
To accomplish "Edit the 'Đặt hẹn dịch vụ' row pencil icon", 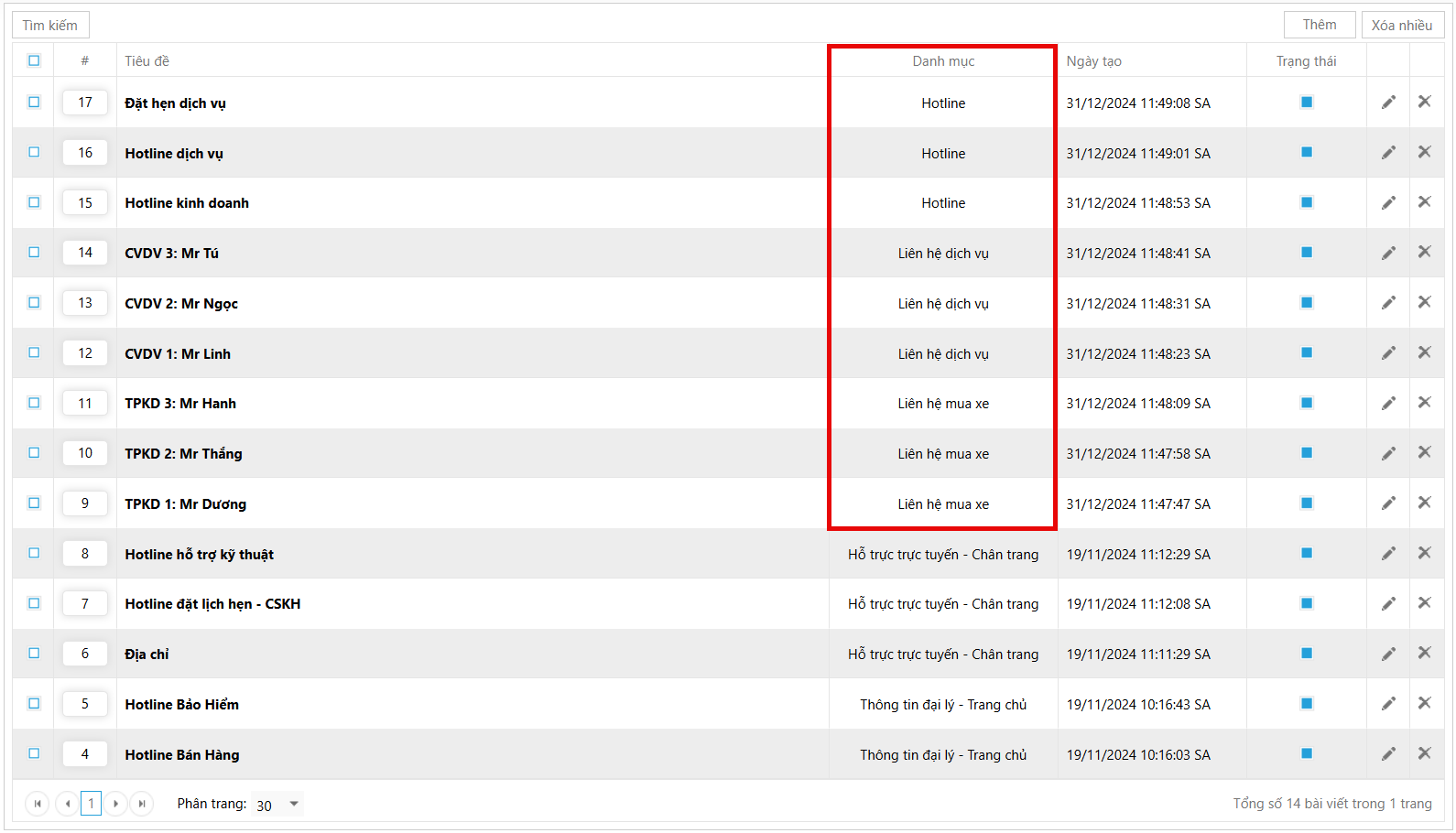I will pos(1388,103).
